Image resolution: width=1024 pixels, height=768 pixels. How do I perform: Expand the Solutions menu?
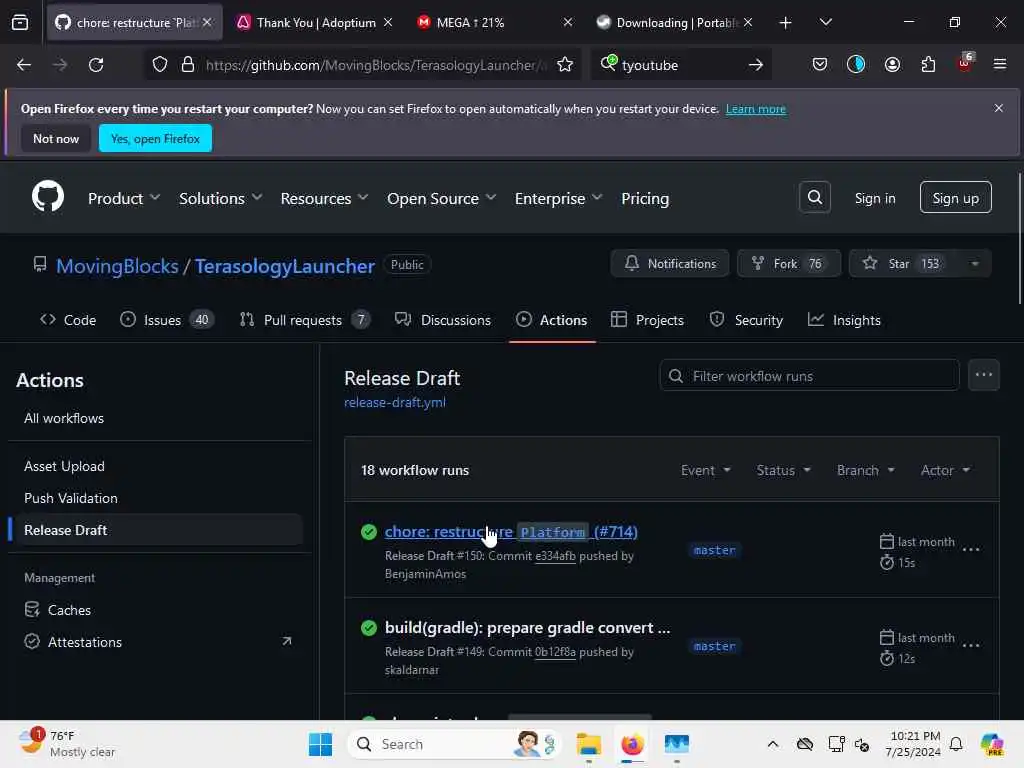pyautogui.click(x=221, y=199)
